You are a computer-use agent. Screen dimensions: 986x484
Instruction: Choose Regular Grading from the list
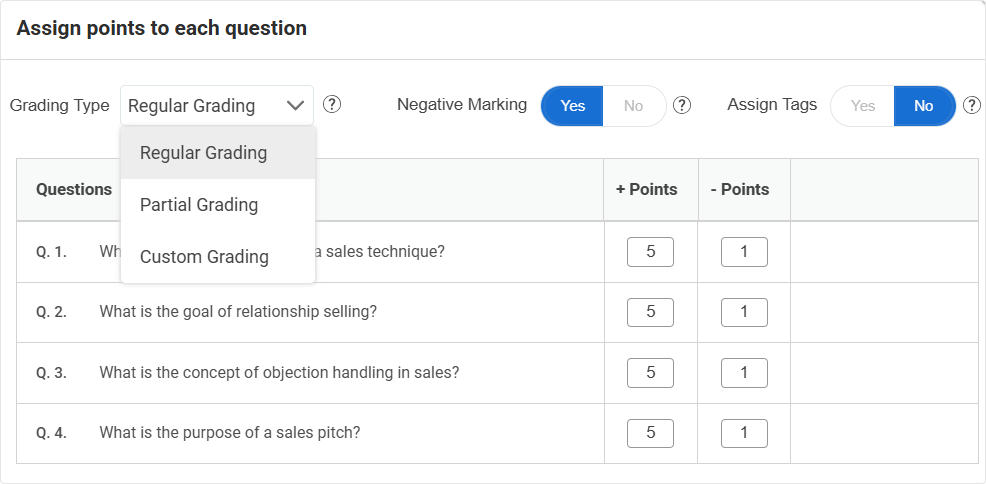click(x=204, y=153)
